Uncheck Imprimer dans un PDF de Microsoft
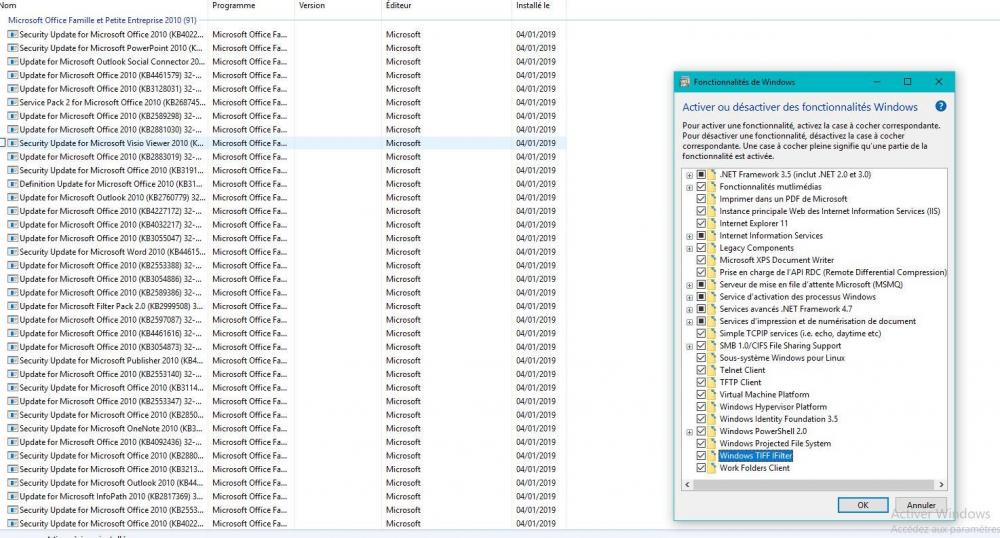 702,199
